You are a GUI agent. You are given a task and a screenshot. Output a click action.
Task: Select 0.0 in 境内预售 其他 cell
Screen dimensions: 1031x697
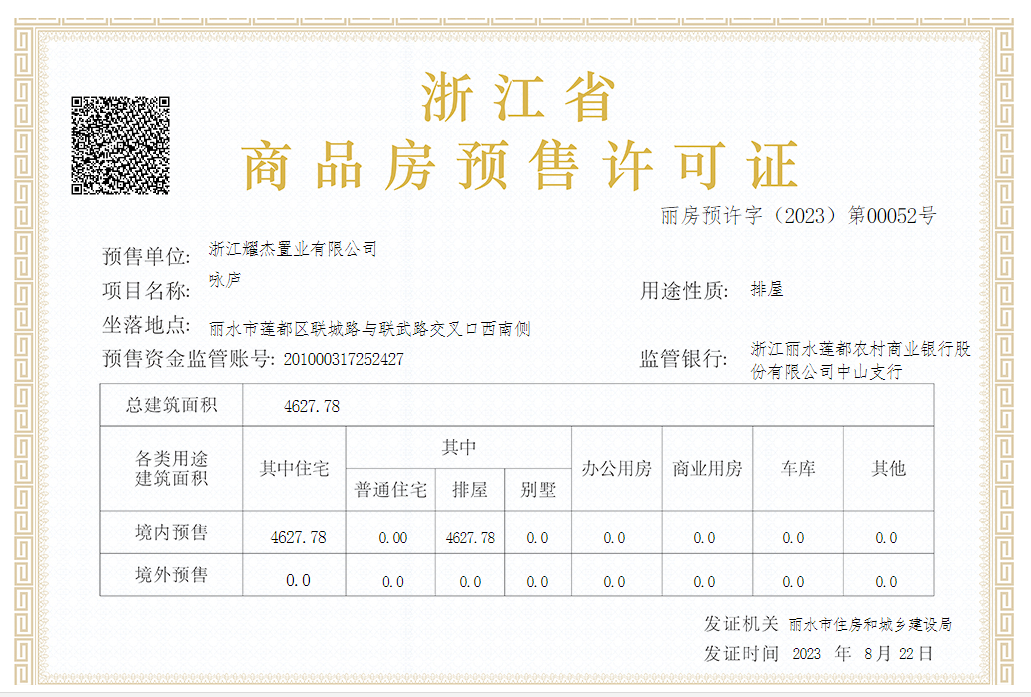click(886, 538)
